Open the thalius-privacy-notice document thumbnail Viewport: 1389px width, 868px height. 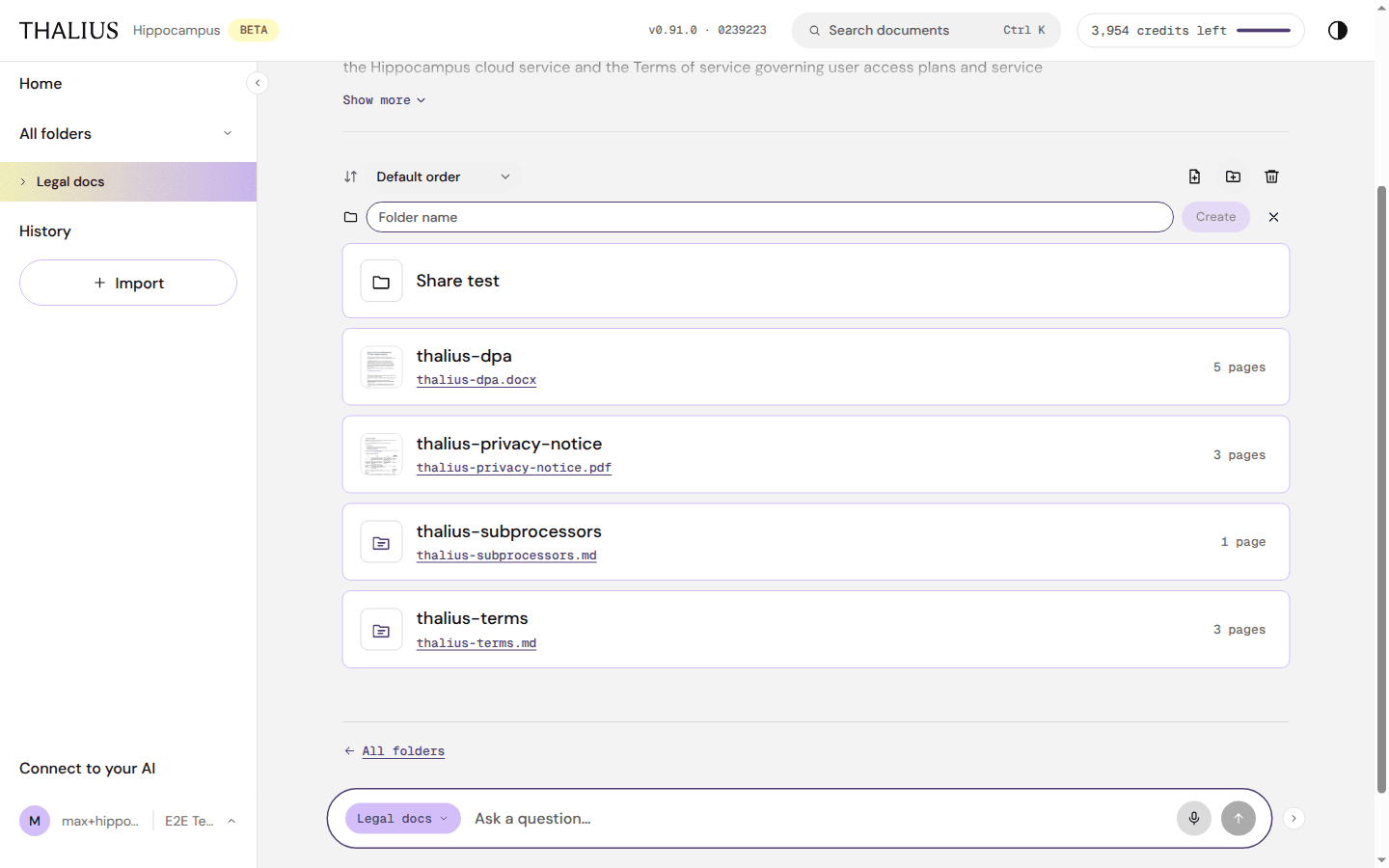click(381, 454)
